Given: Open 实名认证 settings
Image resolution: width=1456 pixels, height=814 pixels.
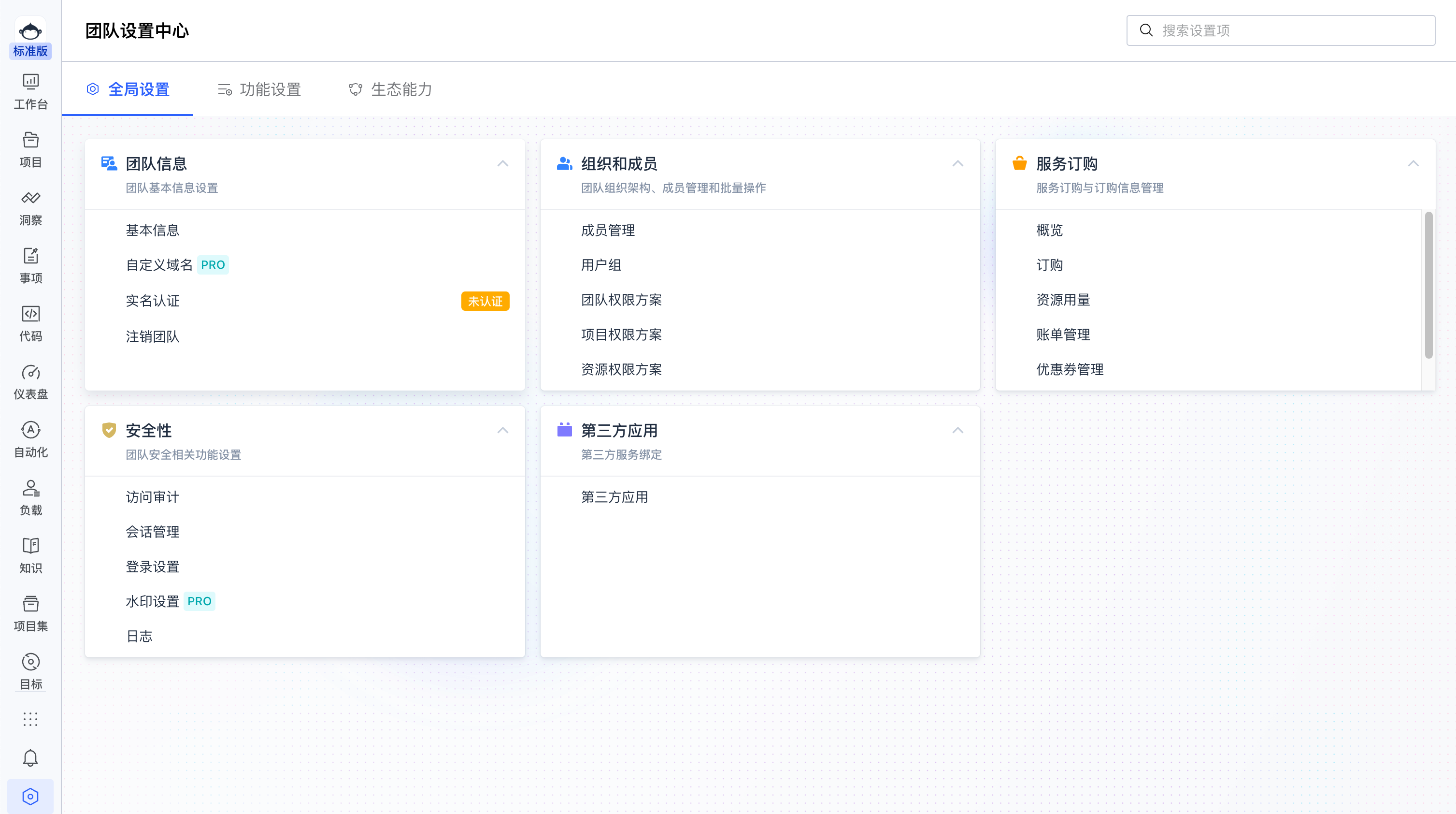Looking at the screenshot, I should tap(152, 300).
